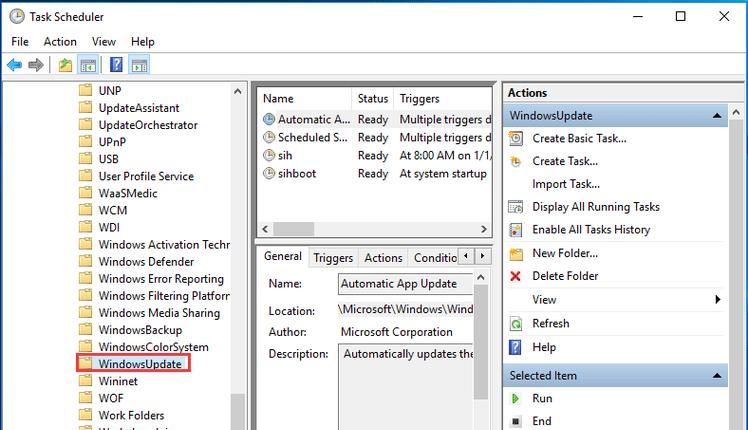Select the WaaSMedic folder
Screen dimensions: 748x430
pos(128,193)
